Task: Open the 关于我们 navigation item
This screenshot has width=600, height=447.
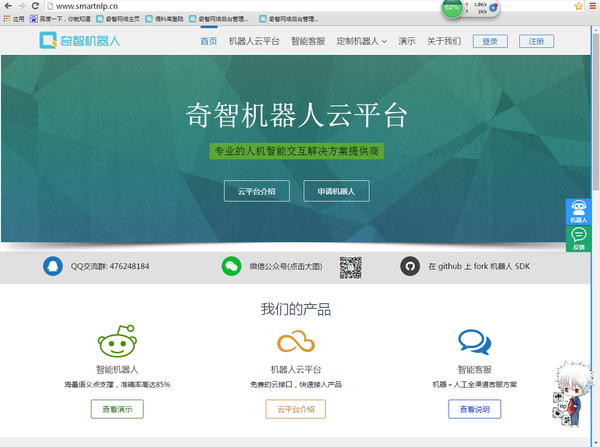Action: pos(444,41)
